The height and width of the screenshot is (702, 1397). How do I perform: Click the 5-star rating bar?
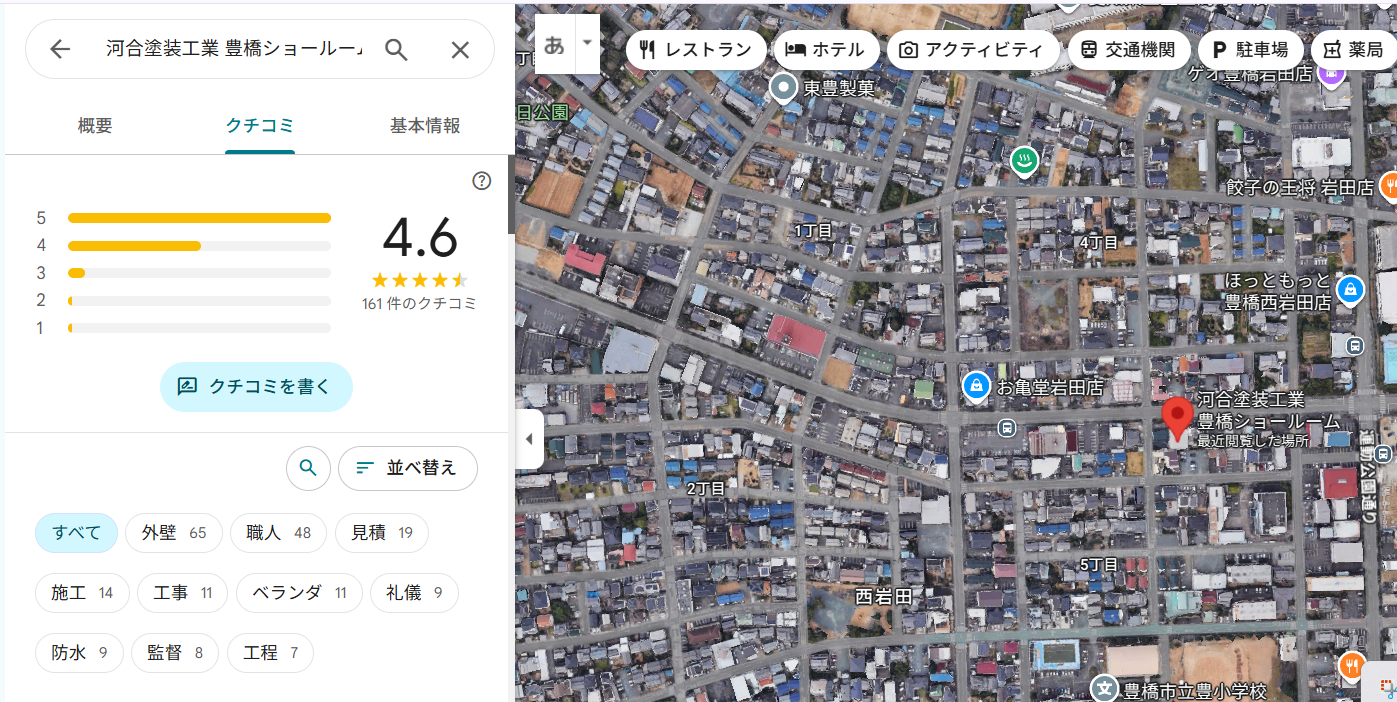tap(199, 218)
